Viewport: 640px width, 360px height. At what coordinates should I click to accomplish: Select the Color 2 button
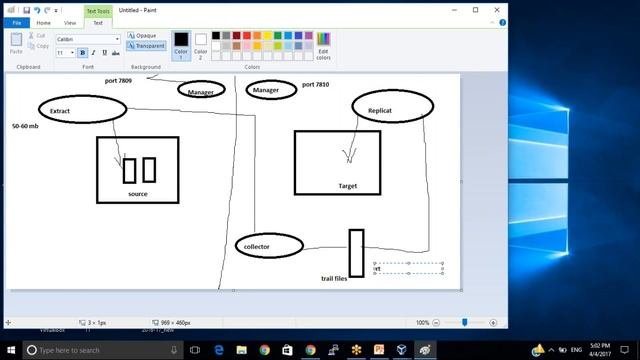click(200, 46)
